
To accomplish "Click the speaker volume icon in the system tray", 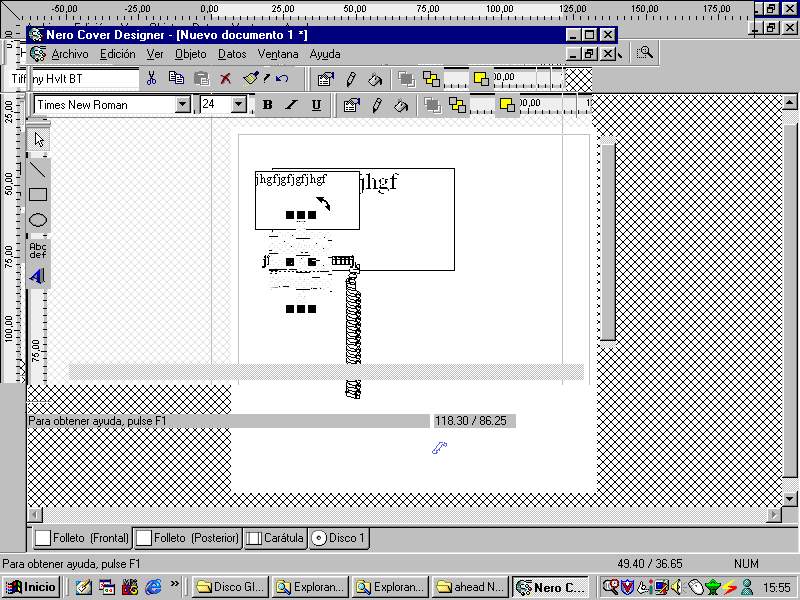I will 677,587.
